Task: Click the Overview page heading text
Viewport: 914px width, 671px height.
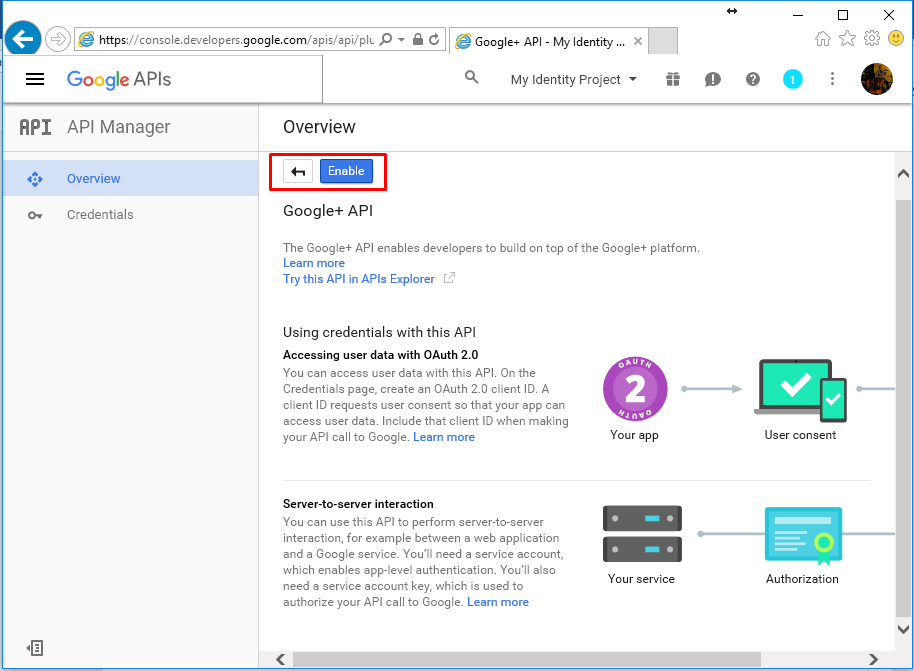Action: click(x=319, y=127)
